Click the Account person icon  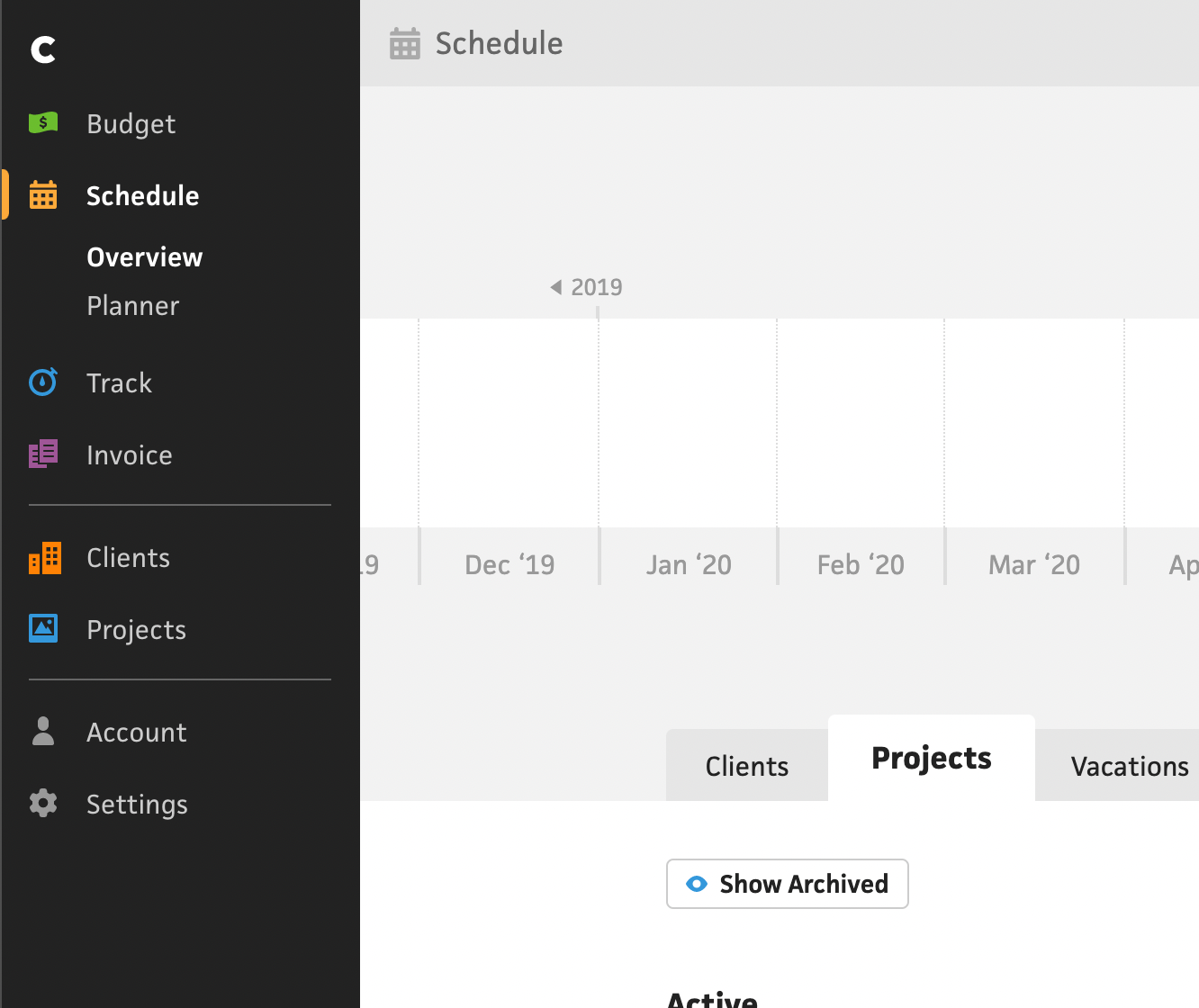pyautogui.click(x=43, y=732)
